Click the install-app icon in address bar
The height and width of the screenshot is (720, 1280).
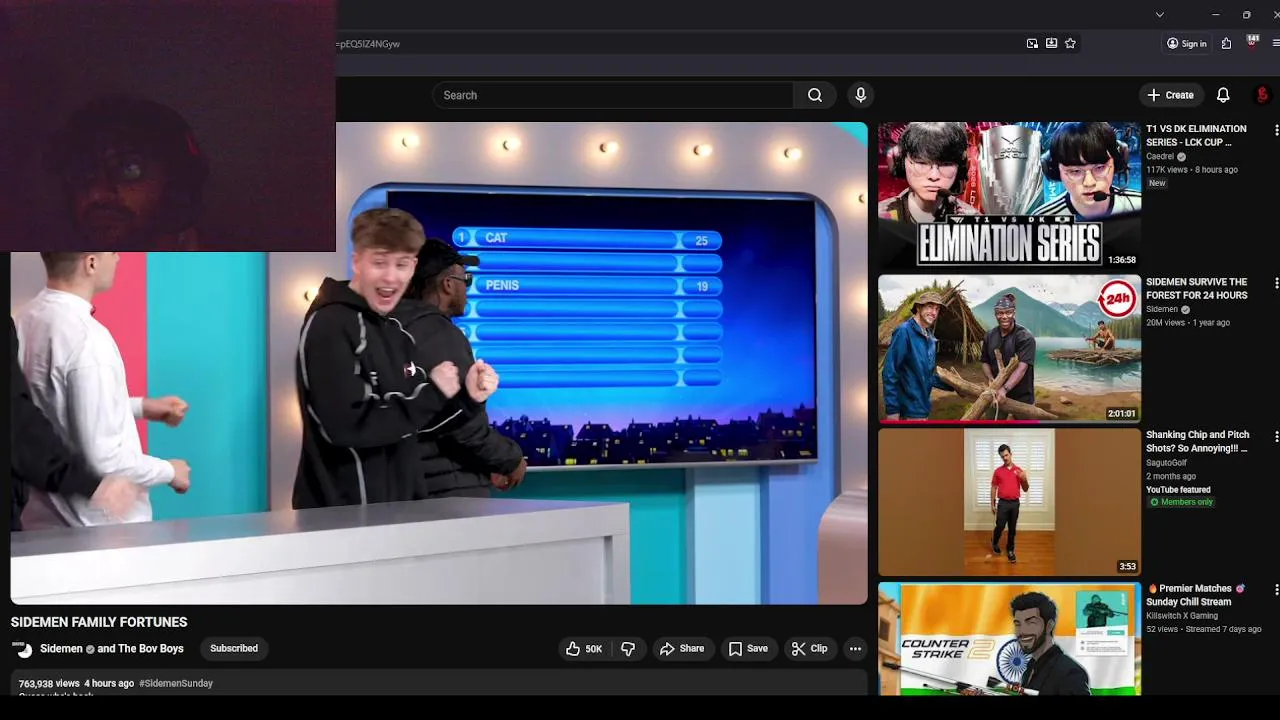click(x=1051, y=43)
